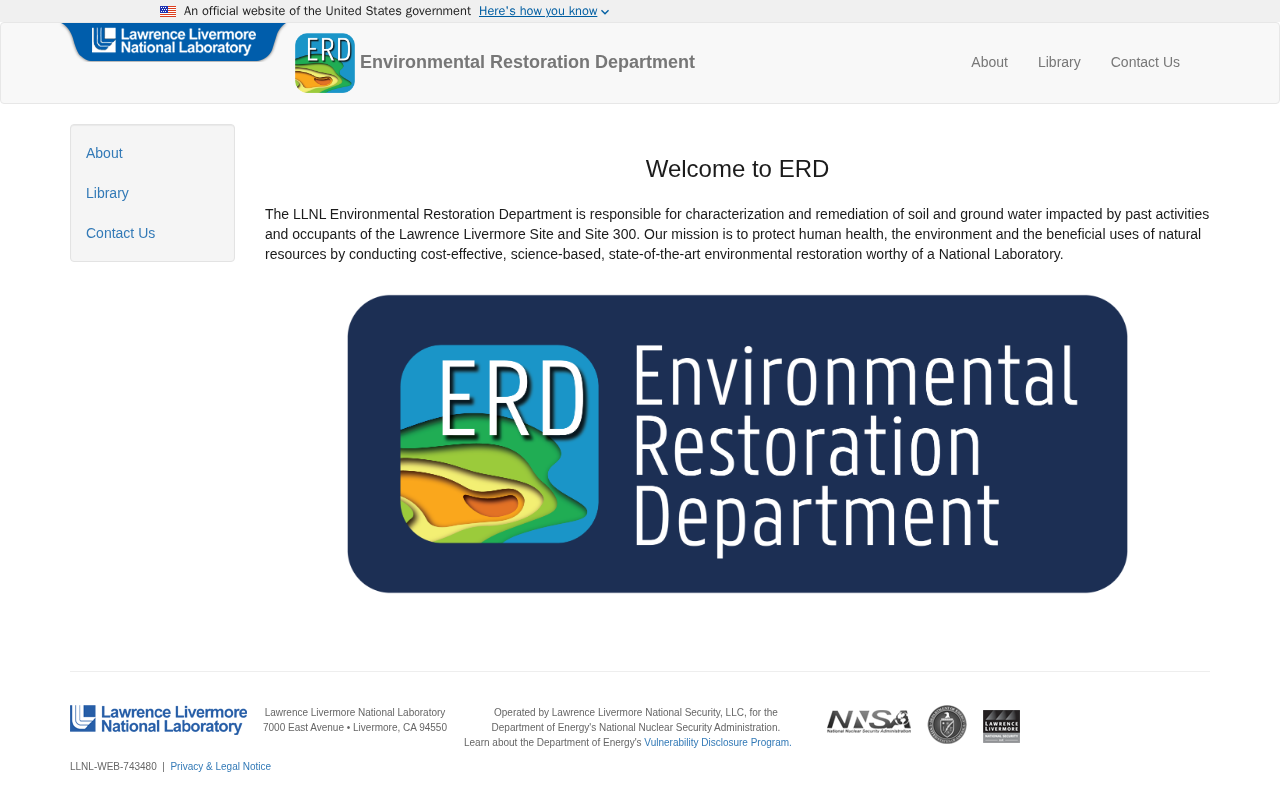This screenshot has height=800, width=1280.
Task: Click the Department of Energy seal icon
Action: pyautogui.click(x=947, y=725)
